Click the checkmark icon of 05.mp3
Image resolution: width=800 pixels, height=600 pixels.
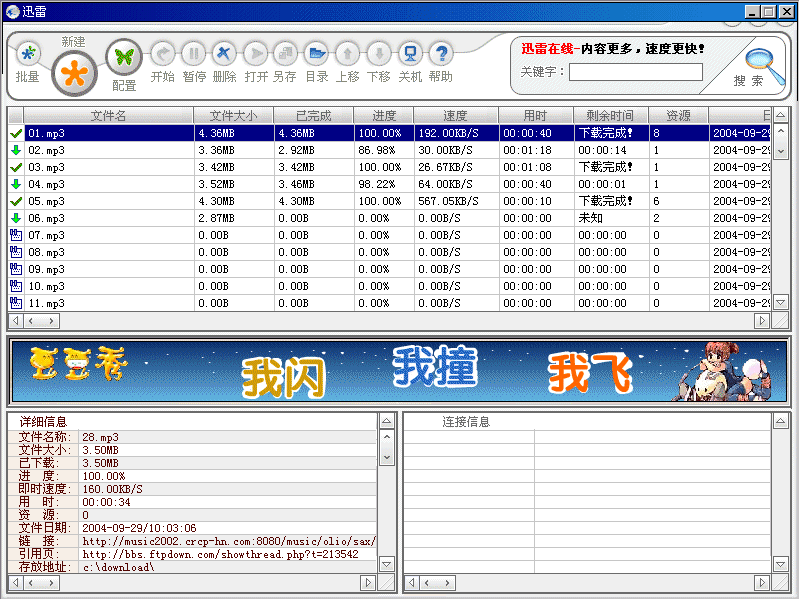click(x=16, y=202)
